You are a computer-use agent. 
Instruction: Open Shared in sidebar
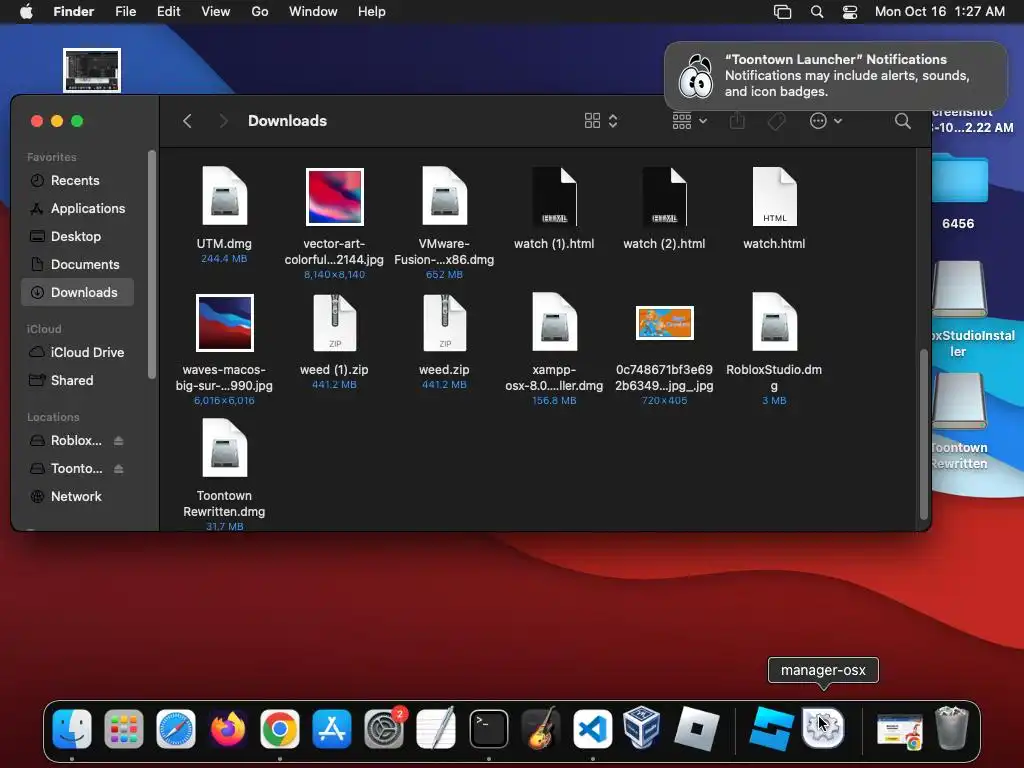tap(77, 380)
